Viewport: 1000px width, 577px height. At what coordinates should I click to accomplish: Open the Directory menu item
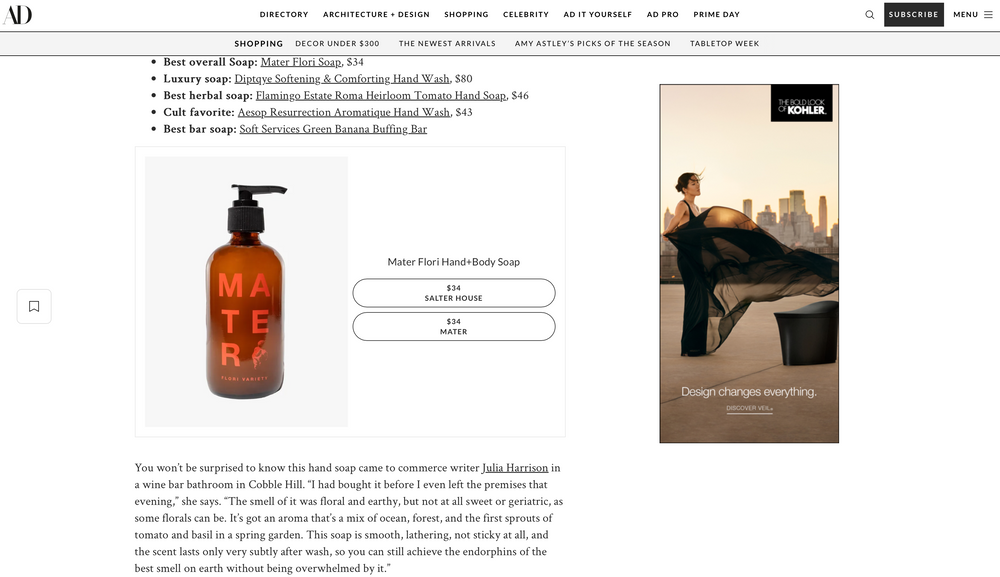click(284, 15)
